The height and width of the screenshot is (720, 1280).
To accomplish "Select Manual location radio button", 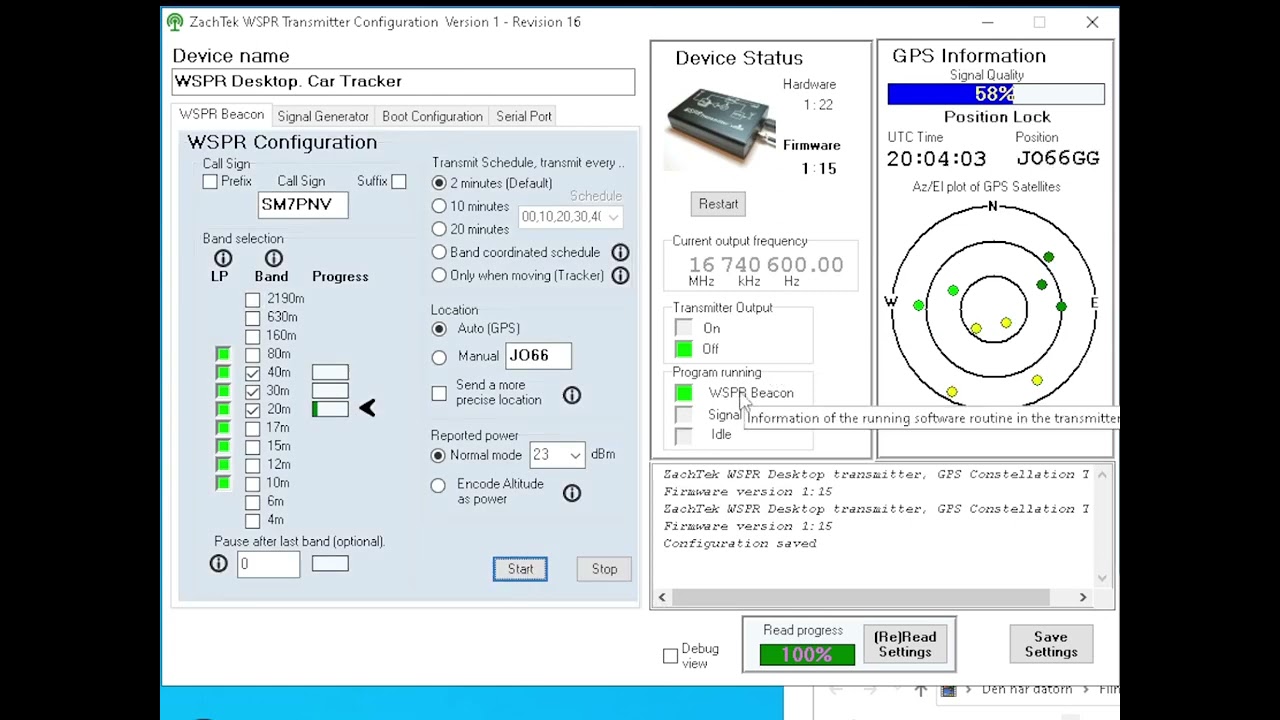I will coord(439,356).
